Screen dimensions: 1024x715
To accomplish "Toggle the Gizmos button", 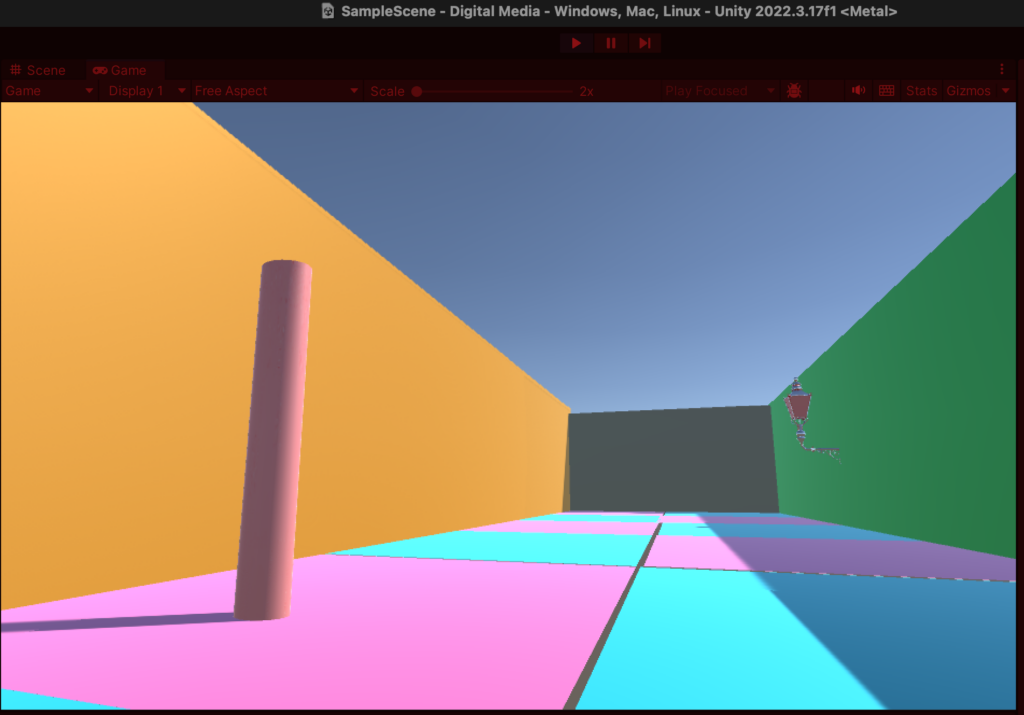I will 968,91.
